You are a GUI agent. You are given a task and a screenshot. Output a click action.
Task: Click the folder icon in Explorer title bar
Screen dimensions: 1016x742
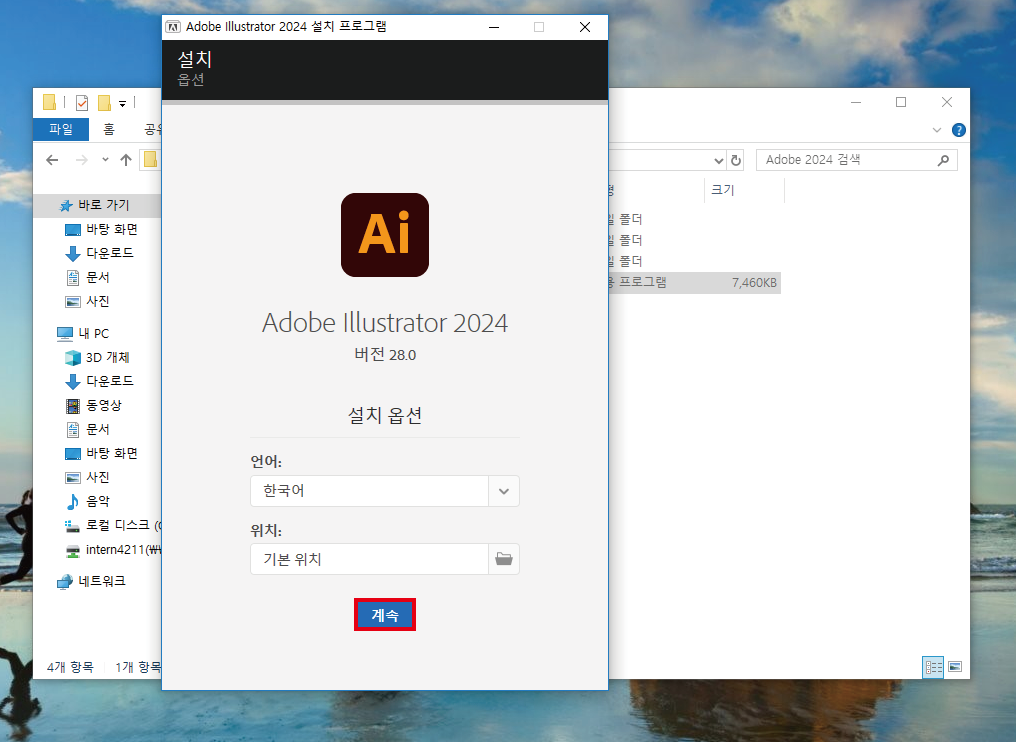point(49,102)
